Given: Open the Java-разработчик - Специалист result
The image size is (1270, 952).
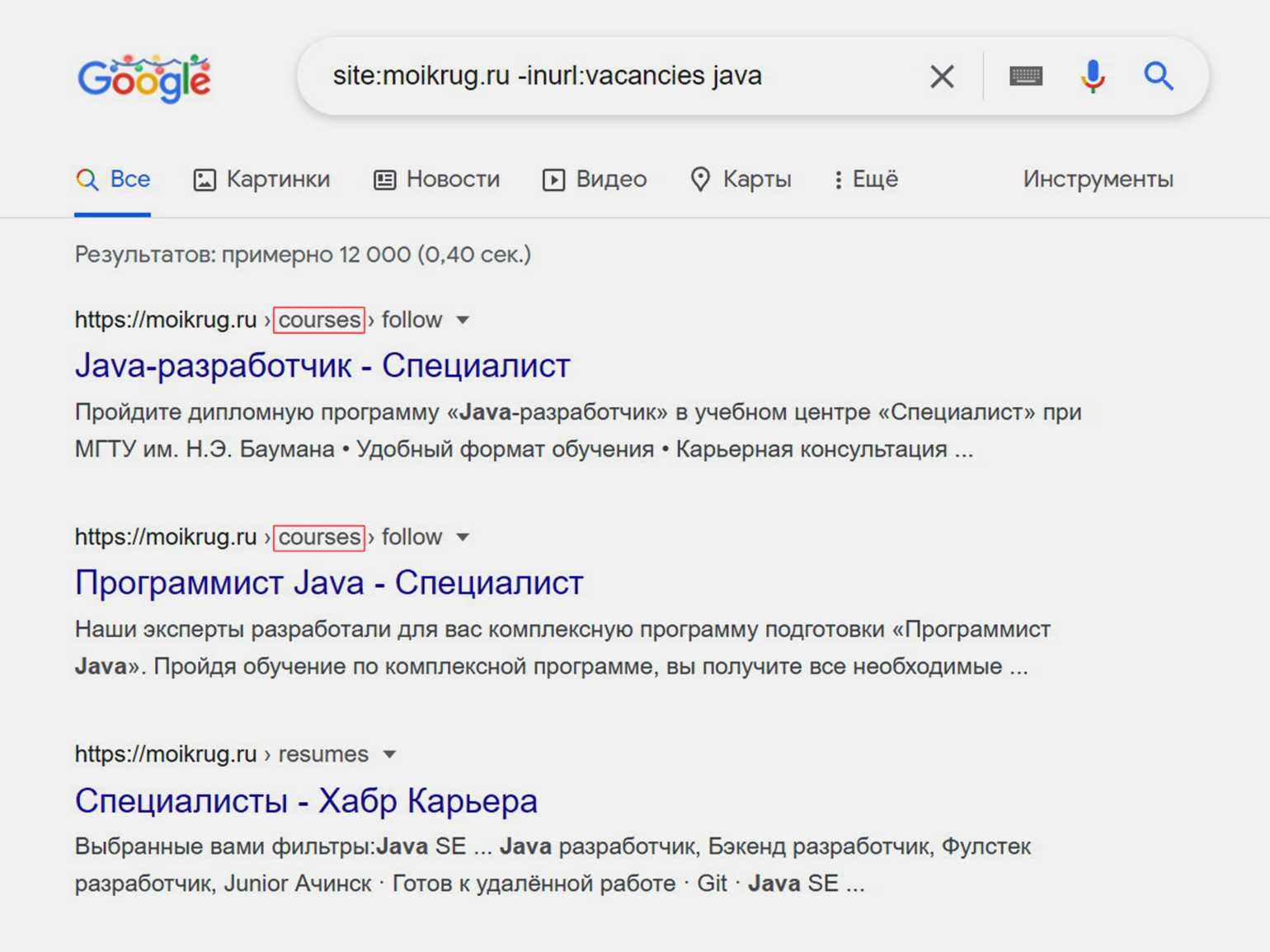Looking at the screenshot, I should point(322,365).
